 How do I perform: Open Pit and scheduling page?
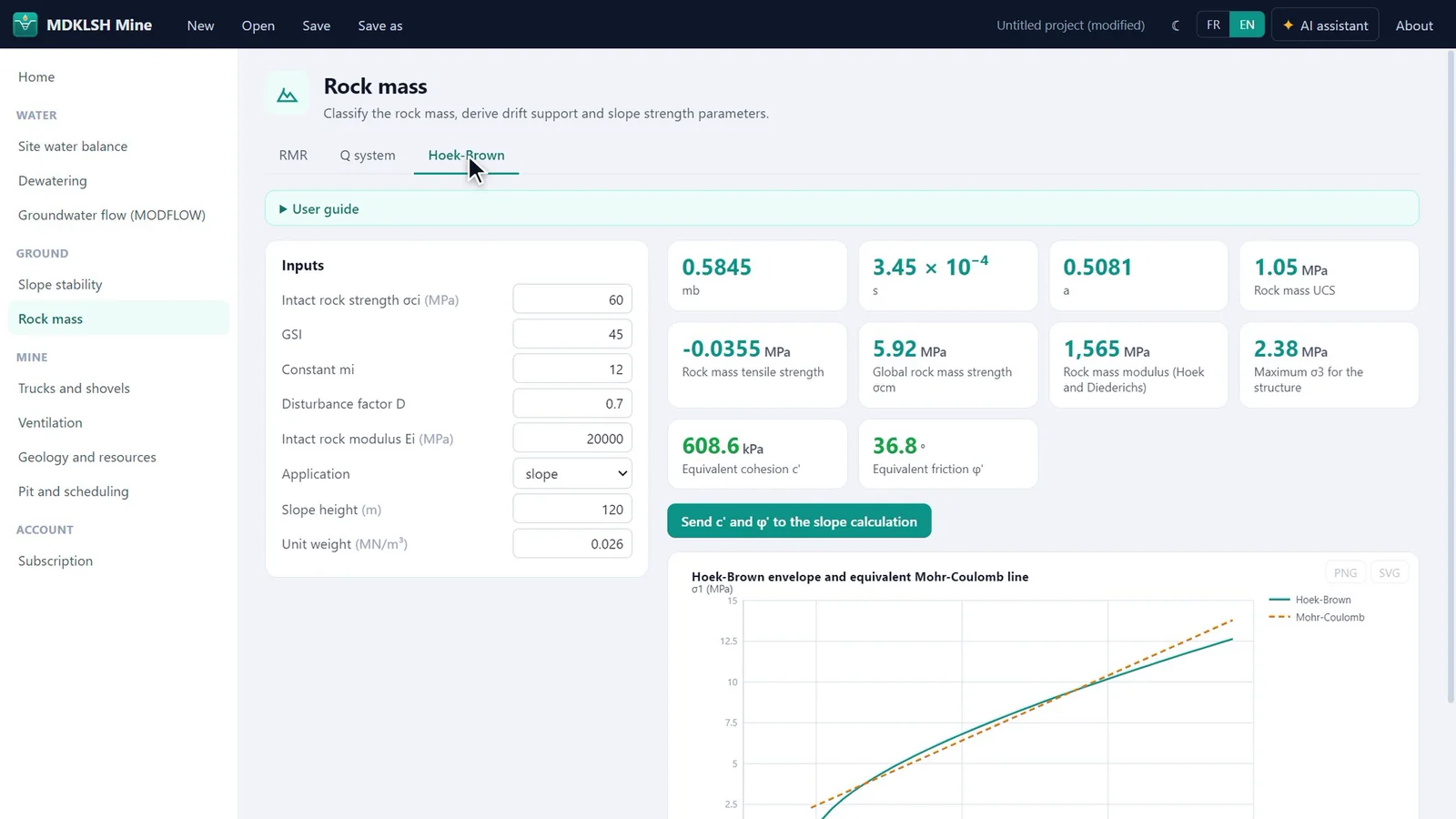(x=118, y=491)
